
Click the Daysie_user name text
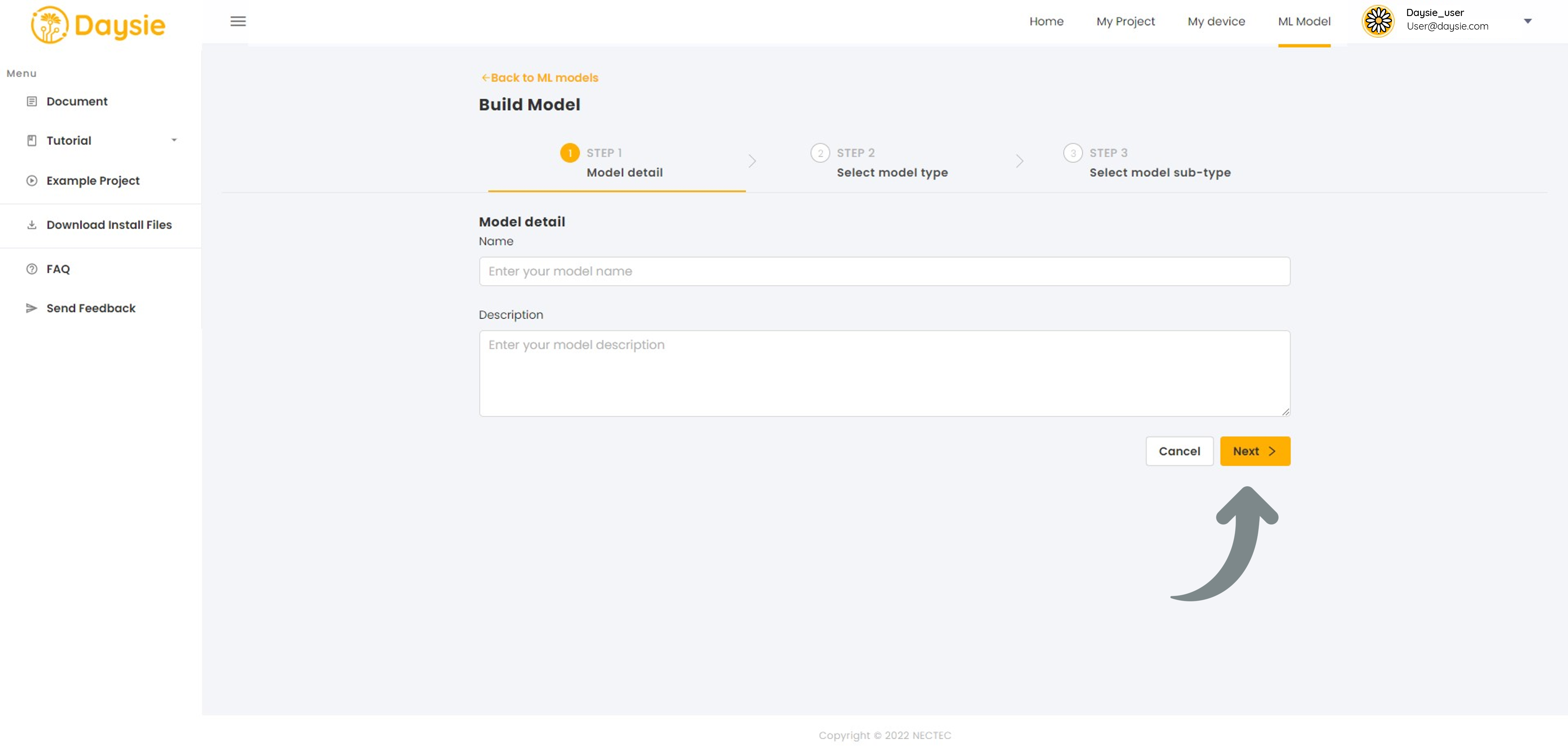pyautogui.click(x=1435, y=13)
